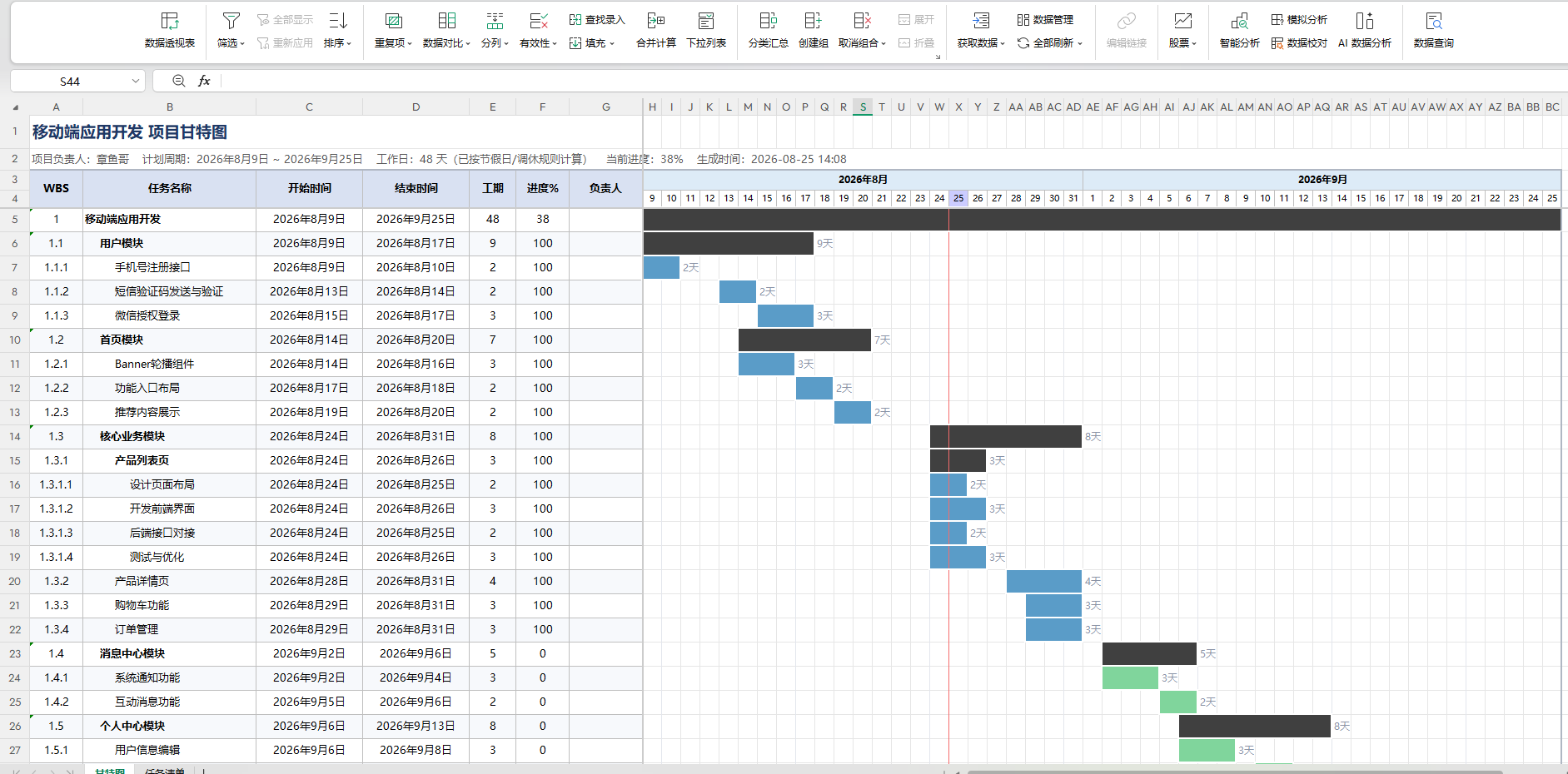The width and height of the screenshot is (1568, 774).
Task: Click the 2026年9月 month header in Gantt
Action: [1322, 179]
